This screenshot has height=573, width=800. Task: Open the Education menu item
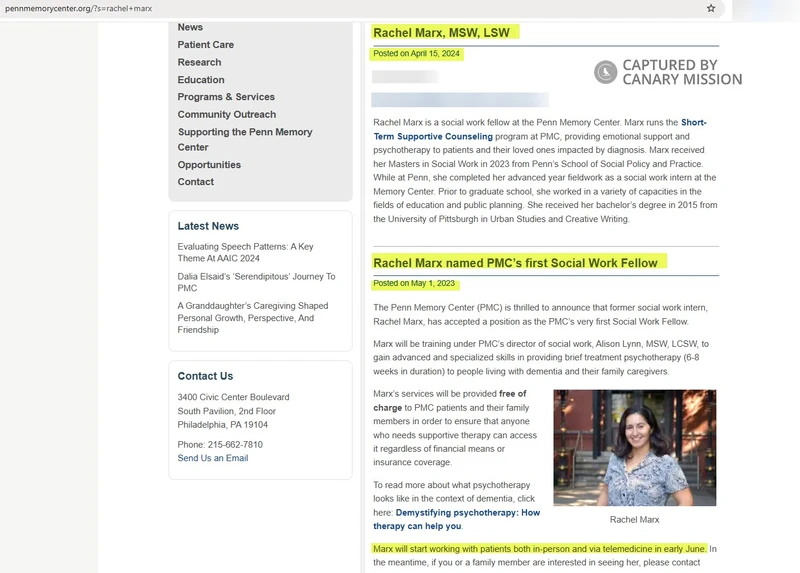[201, 80]
